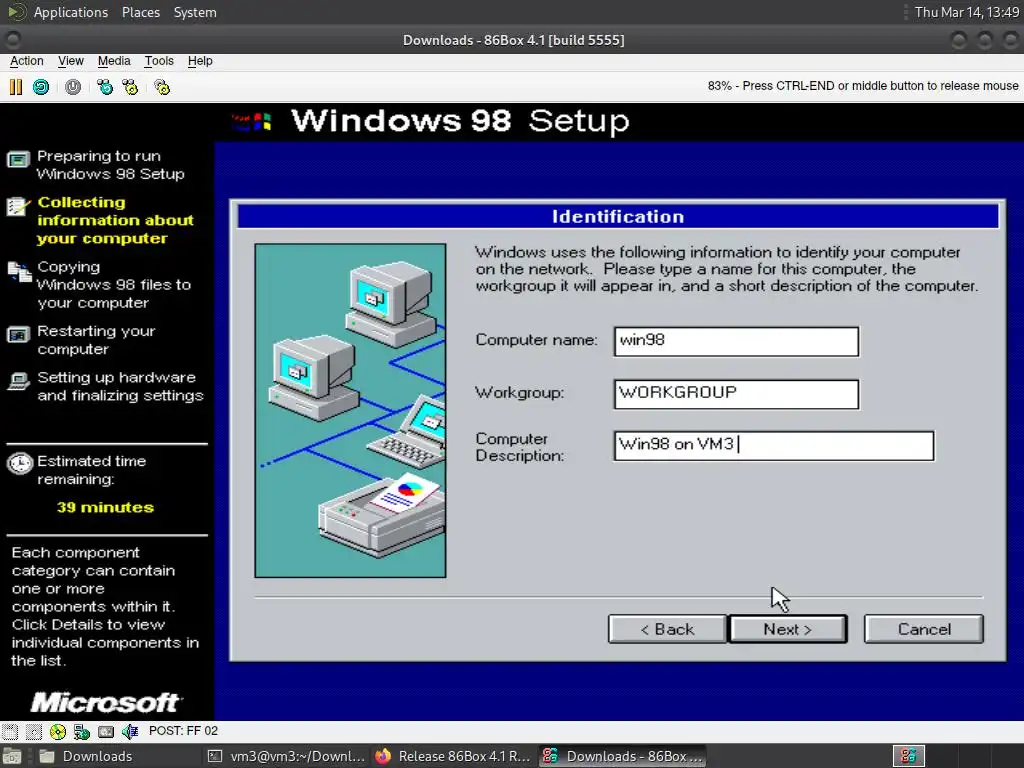Click the Workgroup text field
Image resolution: width=1024 pixels, height=768 pixels.
736,394
